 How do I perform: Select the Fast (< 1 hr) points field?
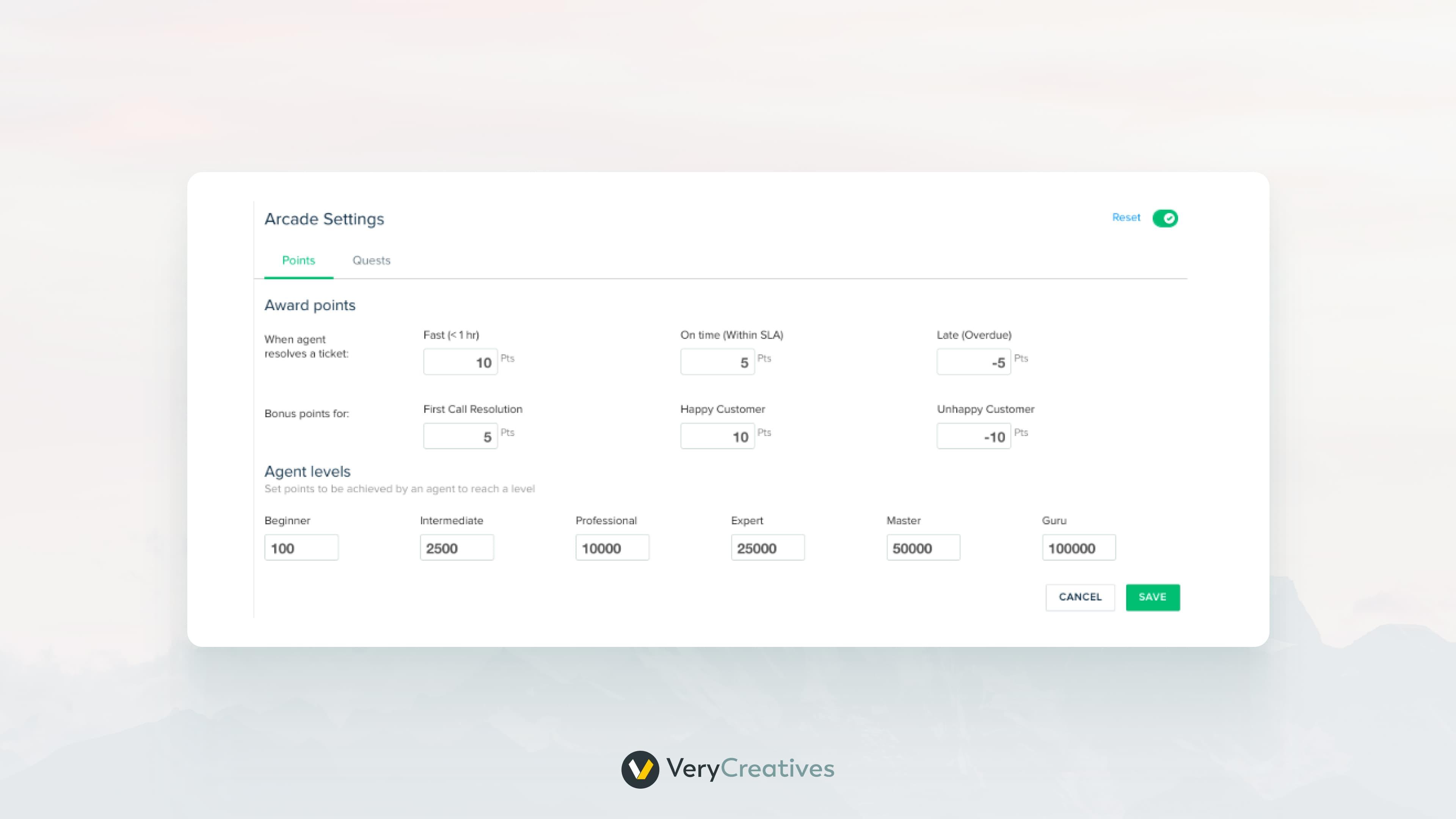tap(460, 362)
